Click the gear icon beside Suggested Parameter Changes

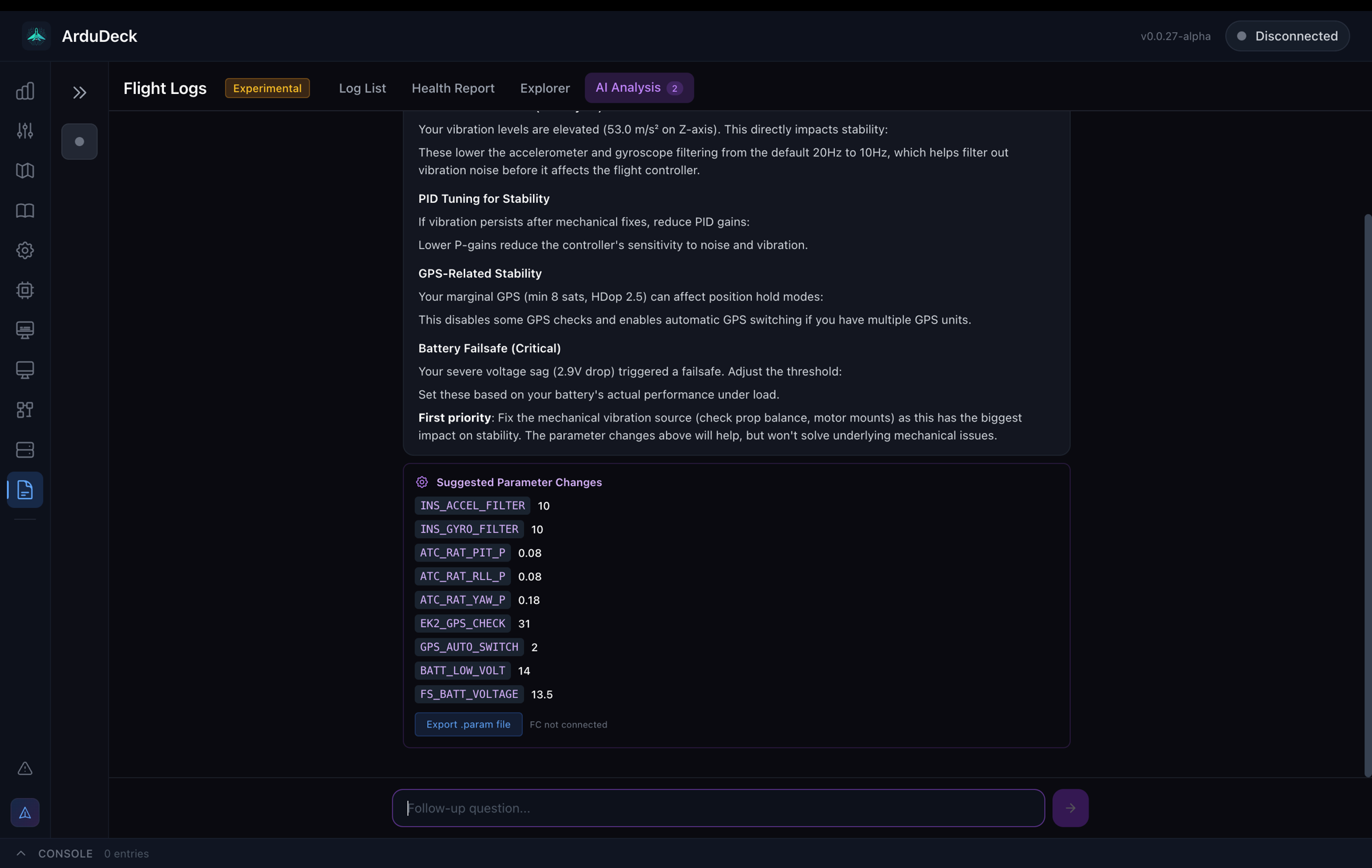point(422,482)
